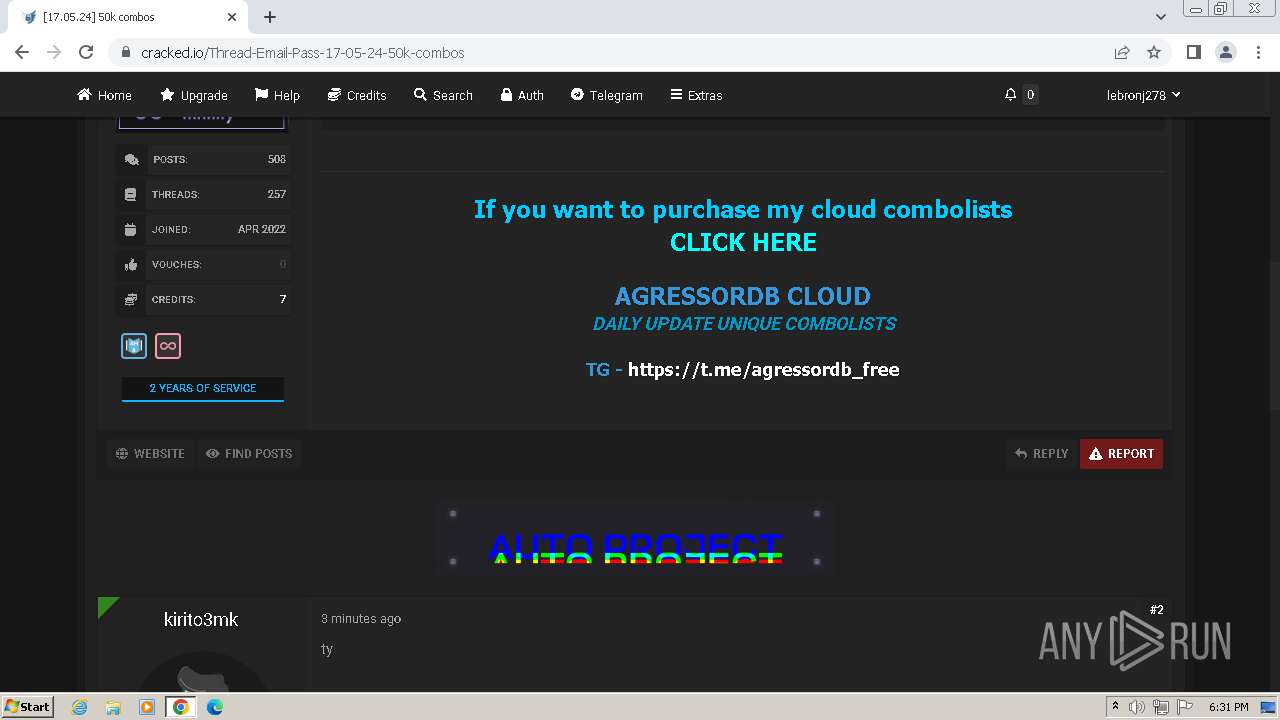The width and height of the screenshot is (1280, 720).
Task: Open the Auth page
Action: click(x=522, y=95)
